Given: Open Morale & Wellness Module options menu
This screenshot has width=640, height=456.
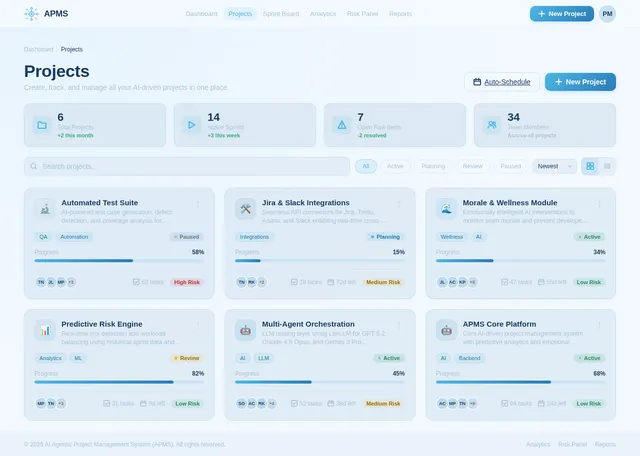Looking at the screenshot, I should click(x=599, y=204).
